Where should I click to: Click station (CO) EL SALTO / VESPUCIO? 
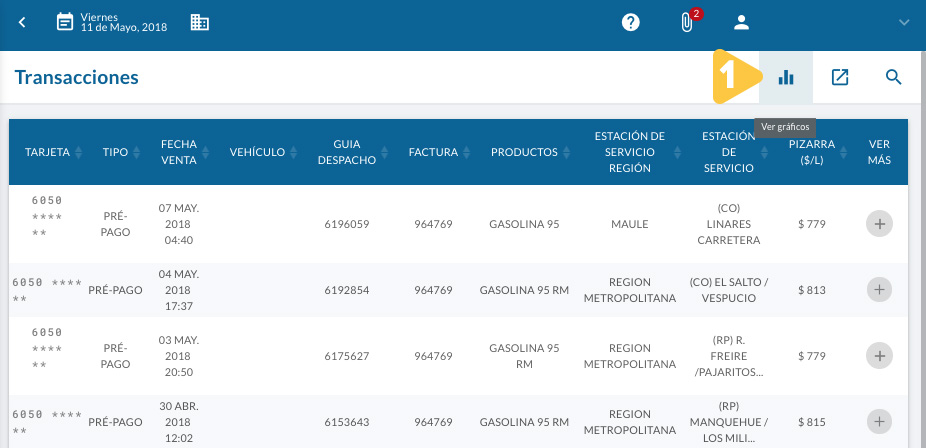pyautogui.click(x=729, y=290)
